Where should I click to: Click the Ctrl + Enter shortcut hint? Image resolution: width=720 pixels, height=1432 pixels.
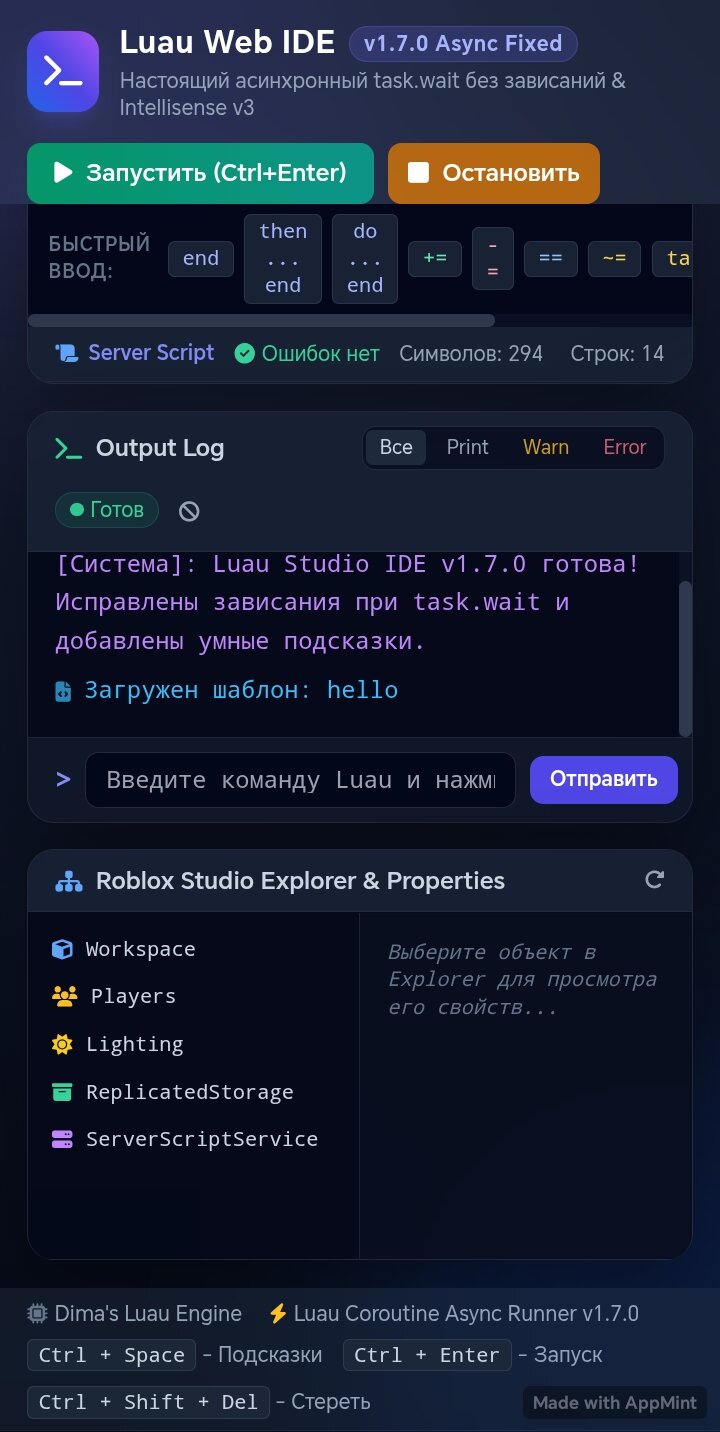pos(427,1355)
